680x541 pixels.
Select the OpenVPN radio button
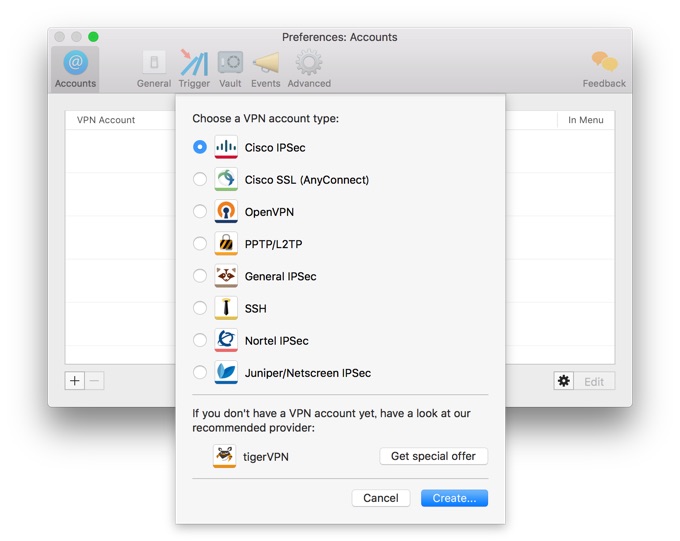pyautogui.click(x=200, y=212)
